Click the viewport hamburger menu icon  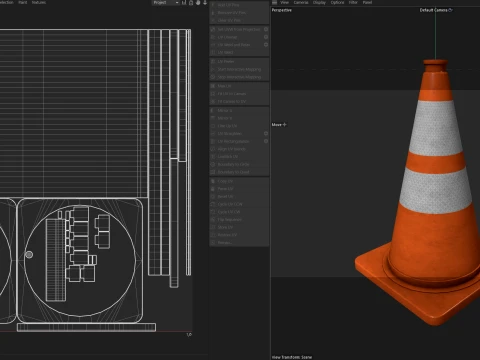274,2
